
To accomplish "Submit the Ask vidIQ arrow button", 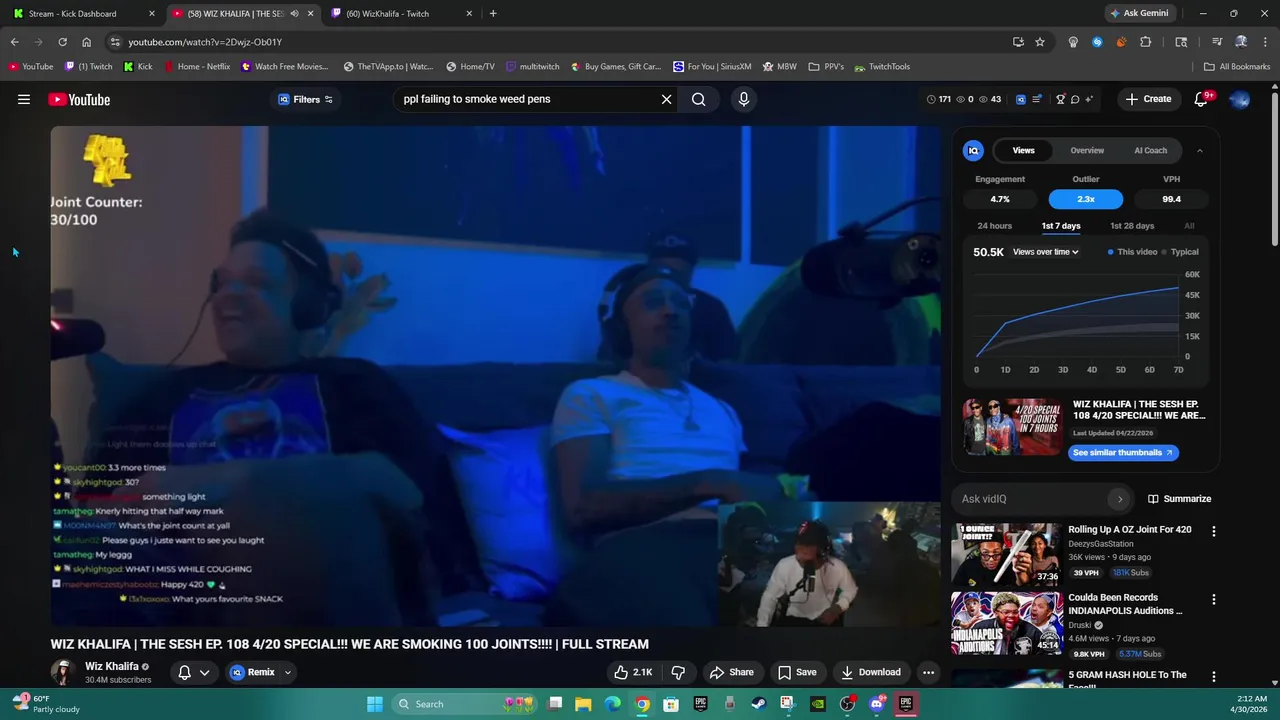I will pyautogui.click(x=1120, y=499).
